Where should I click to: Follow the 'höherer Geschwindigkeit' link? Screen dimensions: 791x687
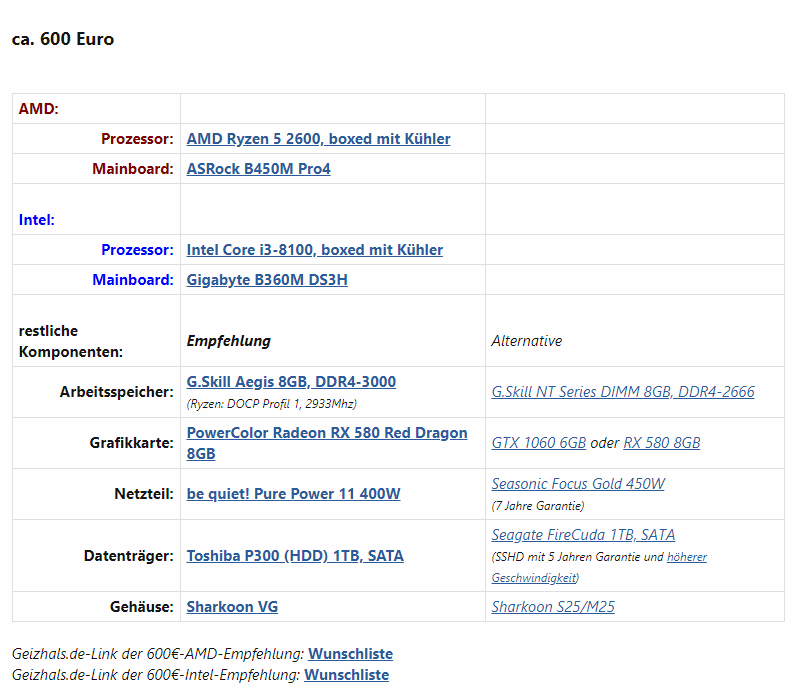[x=687, y=557]
